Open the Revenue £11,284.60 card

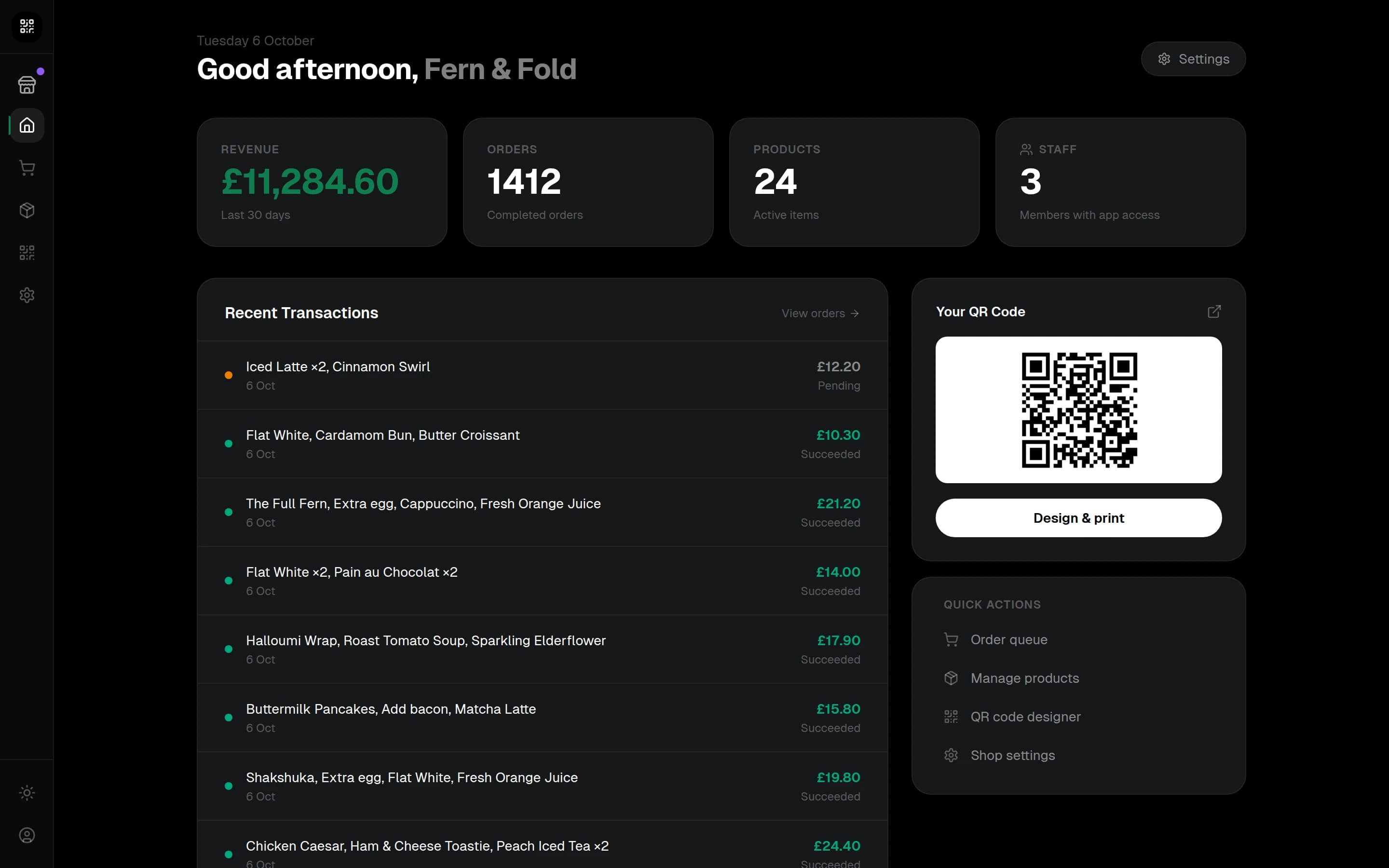click(322, 183)
